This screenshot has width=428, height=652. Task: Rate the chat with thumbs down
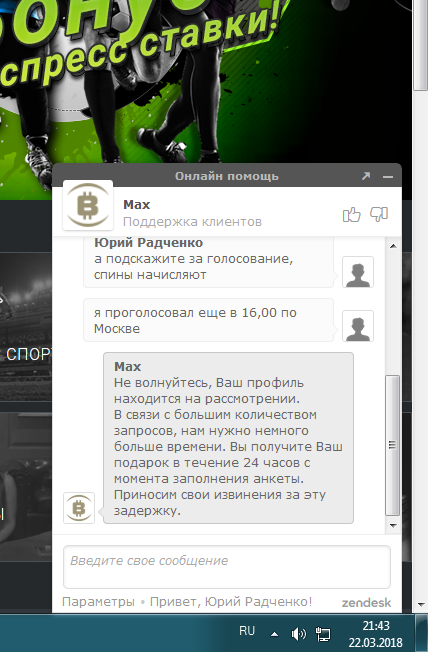(x=379, y=215)
